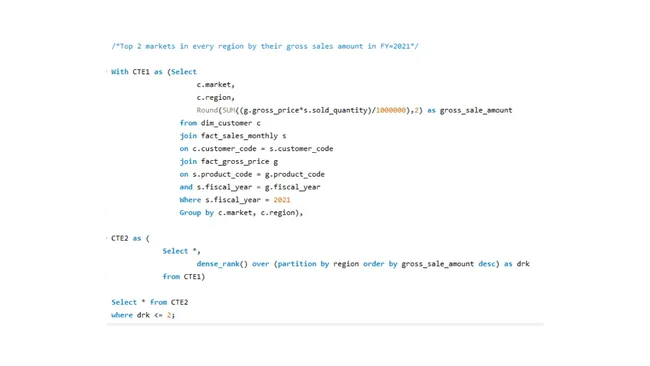Click the 'Group by c.market, c.region),' line
Screen dimensions: 650x366
[x=241, y=213]
